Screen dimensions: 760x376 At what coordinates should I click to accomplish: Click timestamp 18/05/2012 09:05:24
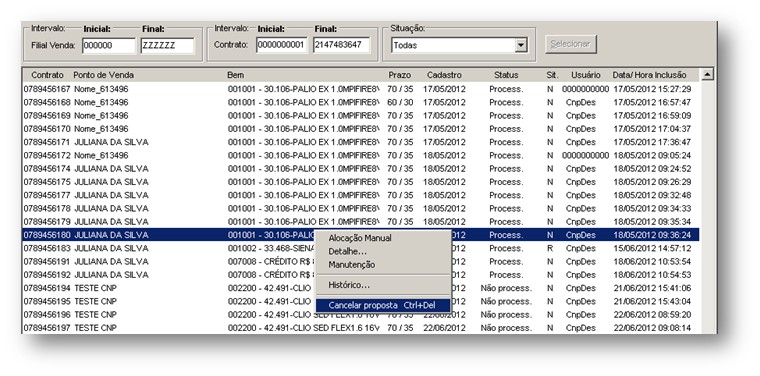pos(652,156)
